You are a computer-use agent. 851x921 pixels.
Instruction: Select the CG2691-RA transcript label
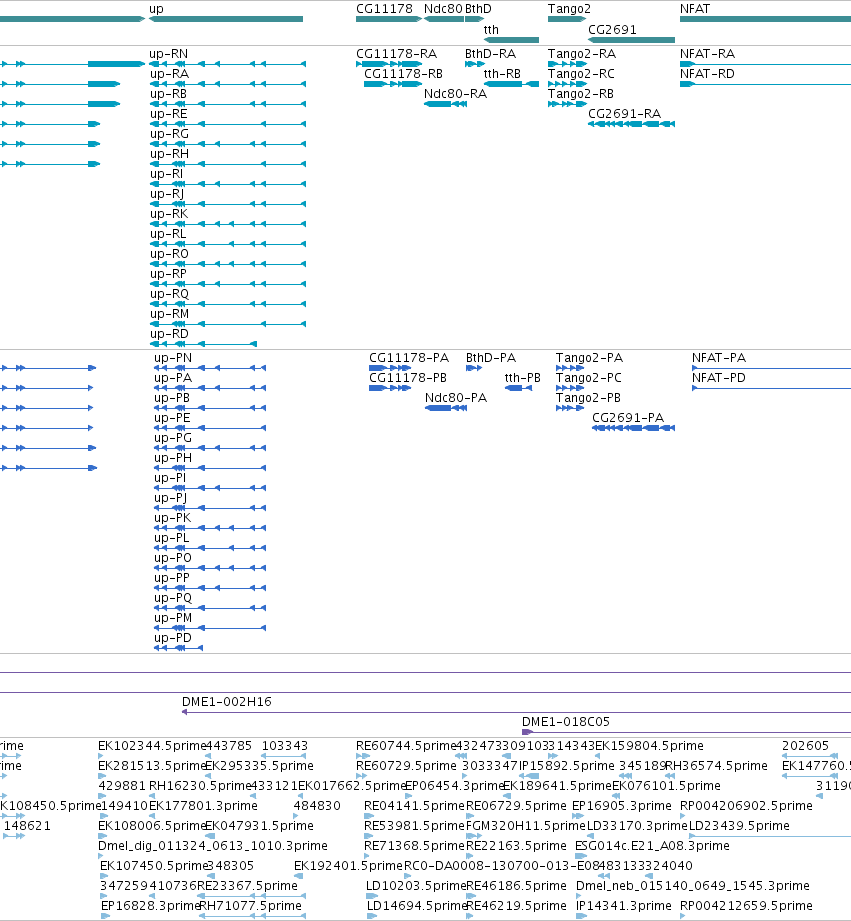tap(624, 113)
